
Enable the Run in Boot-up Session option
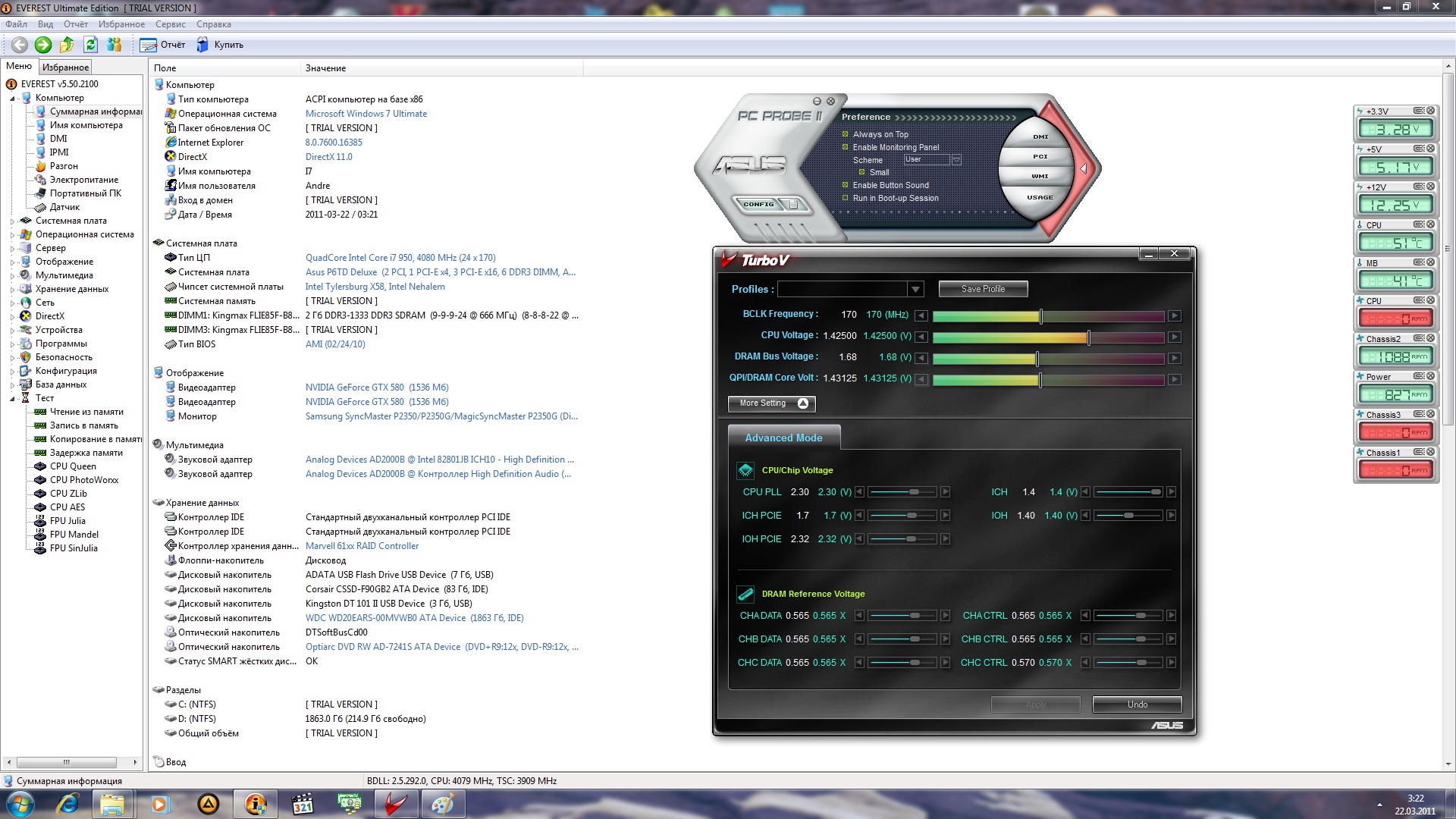(x=846, y=198)
